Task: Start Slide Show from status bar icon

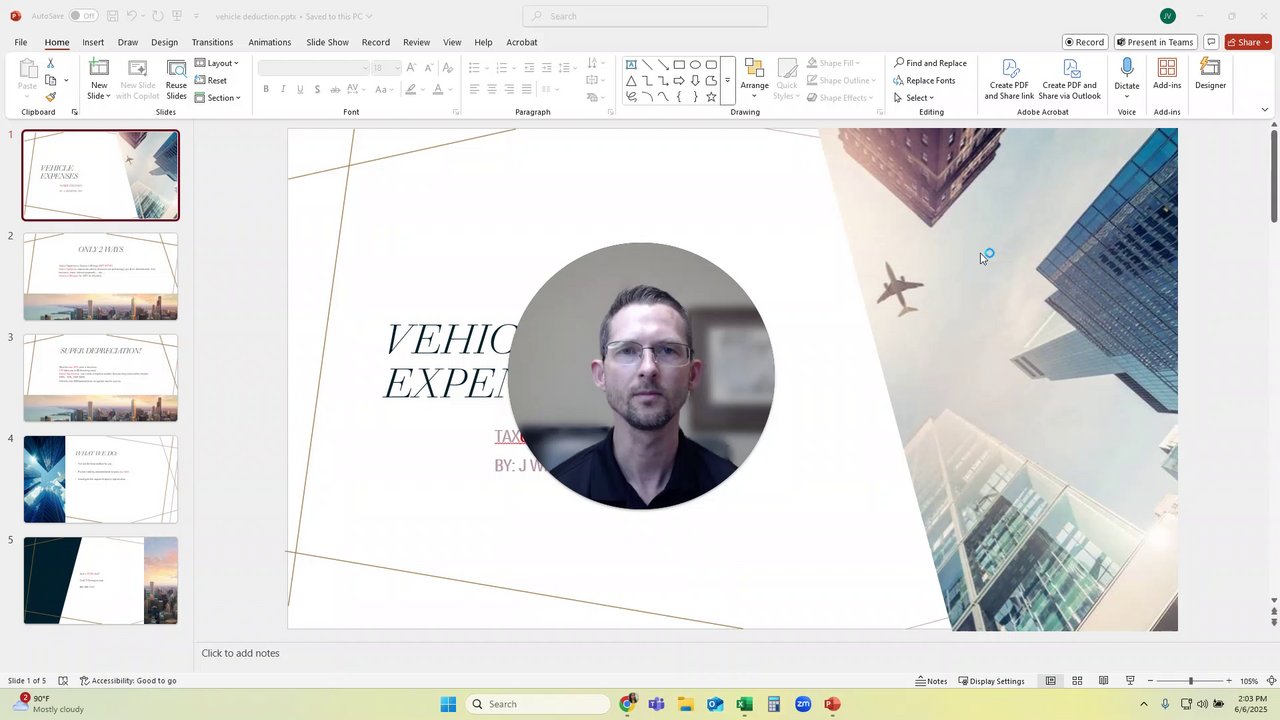Action: point(1130,681)
